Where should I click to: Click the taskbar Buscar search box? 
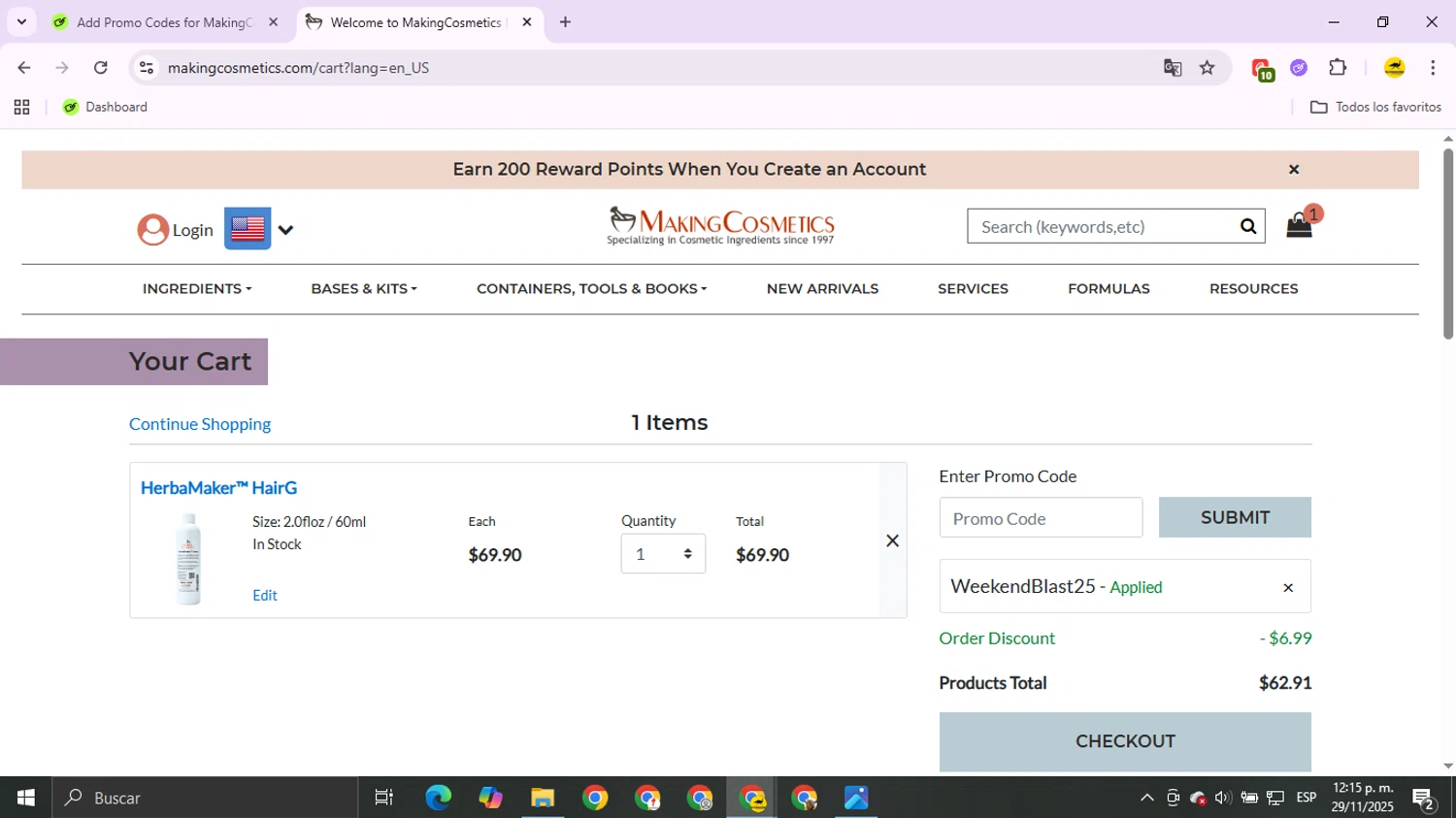pos(205,798)
